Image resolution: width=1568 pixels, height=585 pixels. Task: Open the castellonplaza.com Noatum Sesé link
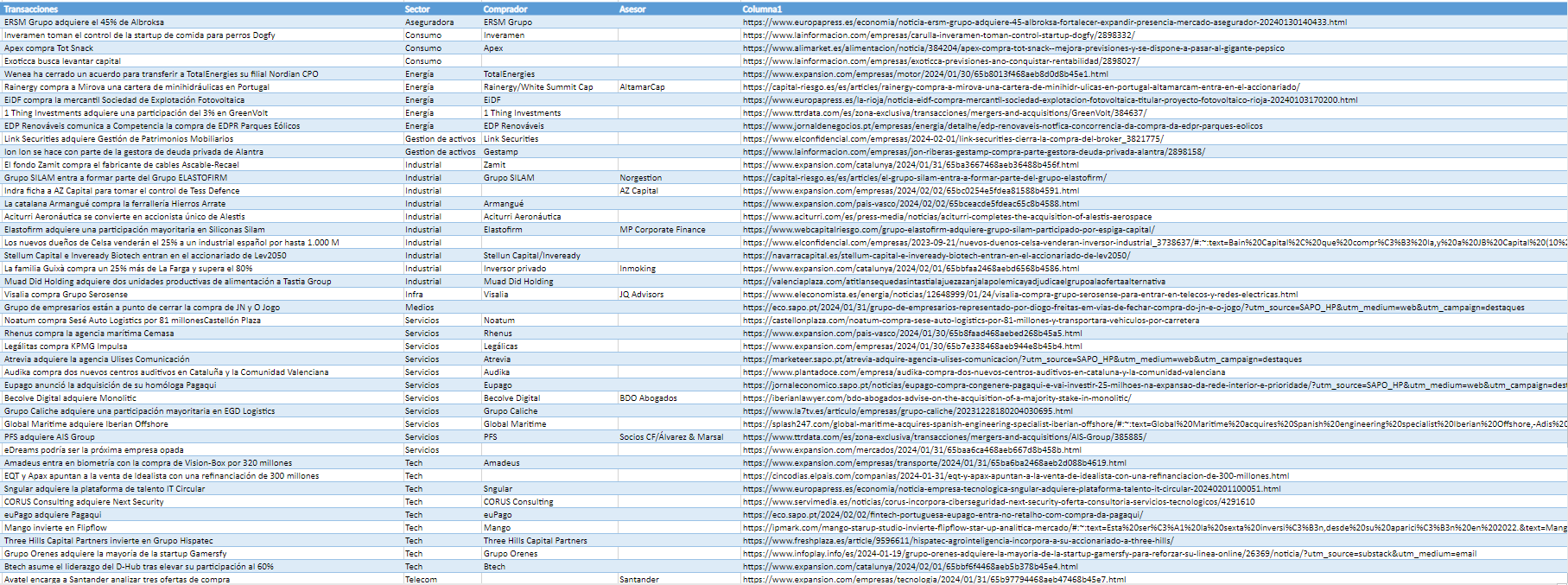pos(971,320)
